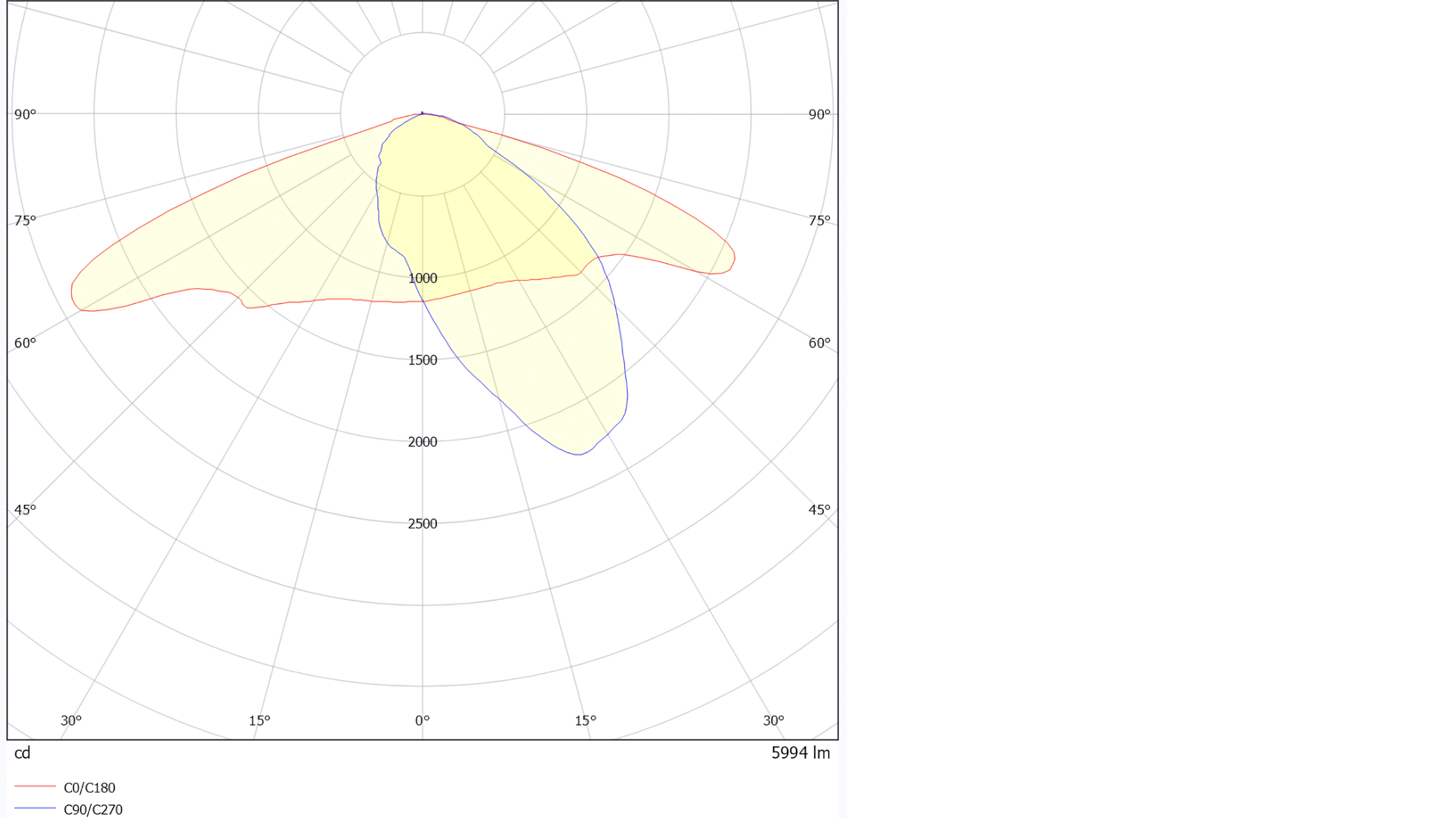Click the bottom-right 15° angle label
This screenshot has width=1456, height=819.
click(585, 721)
